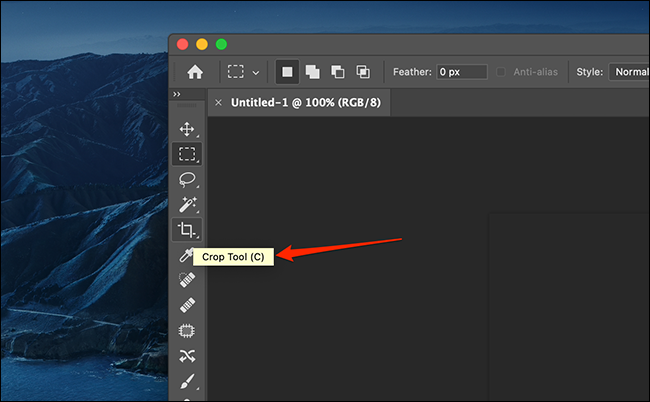Select the Crop tool
The height and width of the screenshot is (402, 650).
(186, 230)
